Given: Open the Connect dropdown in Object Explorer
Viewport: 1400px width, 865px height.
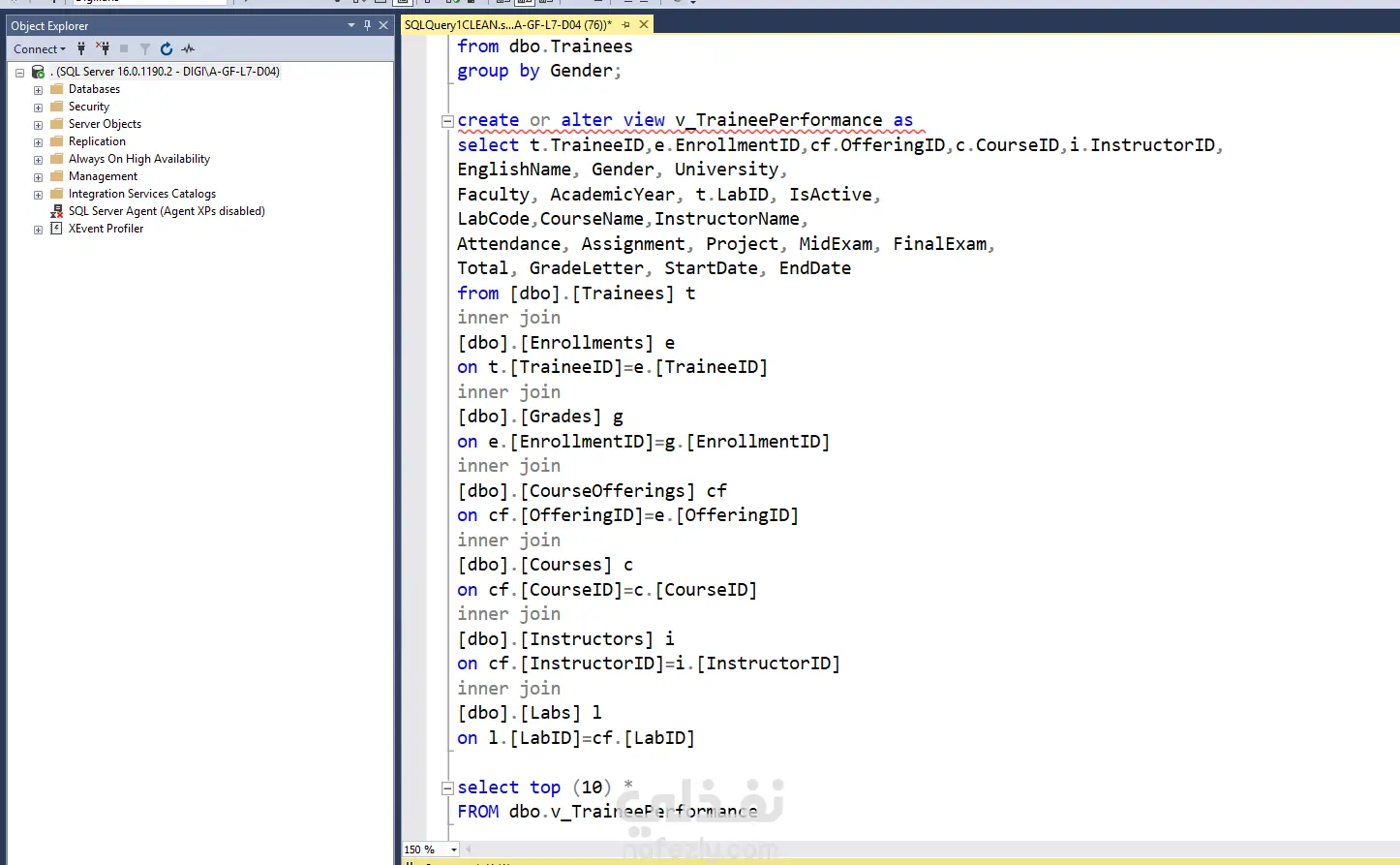Looking at the screenshot, I should pyautogui.click(x=40, y=49).
